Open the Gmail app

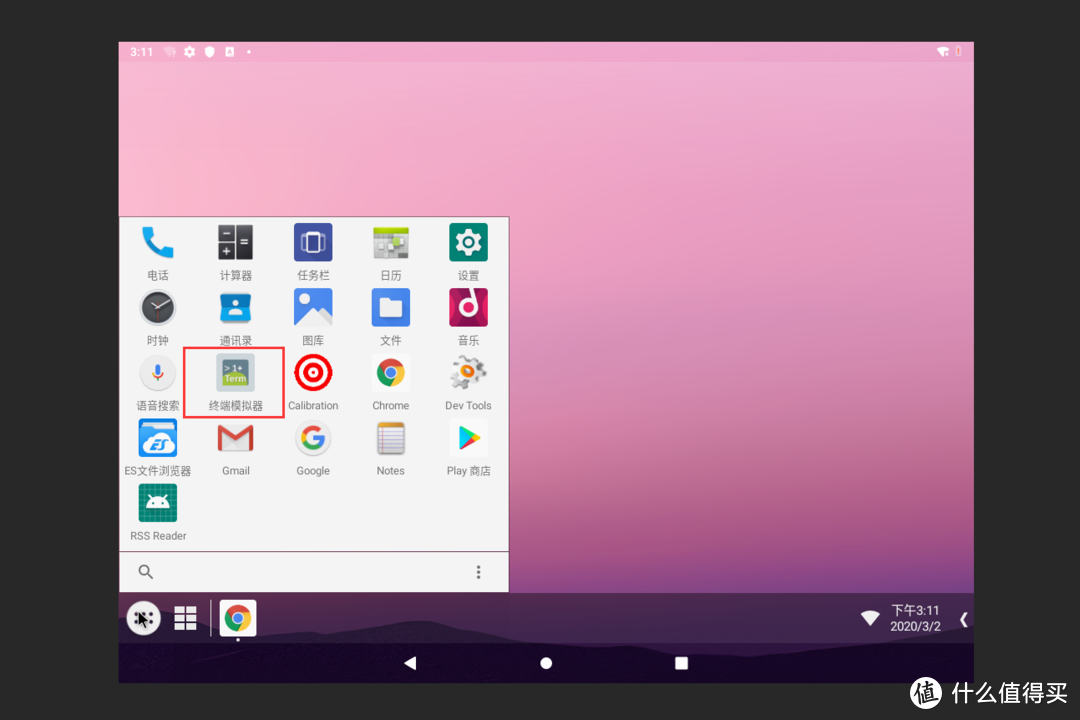(x=236, y=448)
